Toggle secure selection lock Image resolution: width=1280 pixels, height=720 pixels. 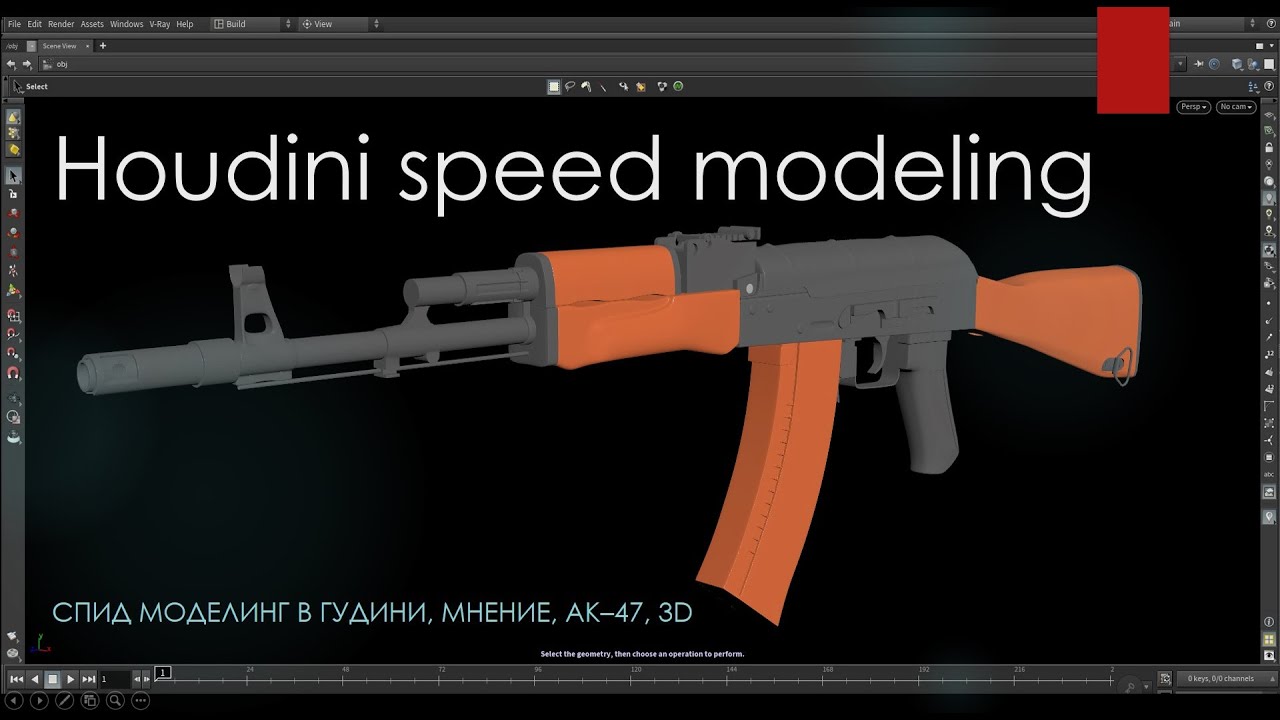point(14,194)
